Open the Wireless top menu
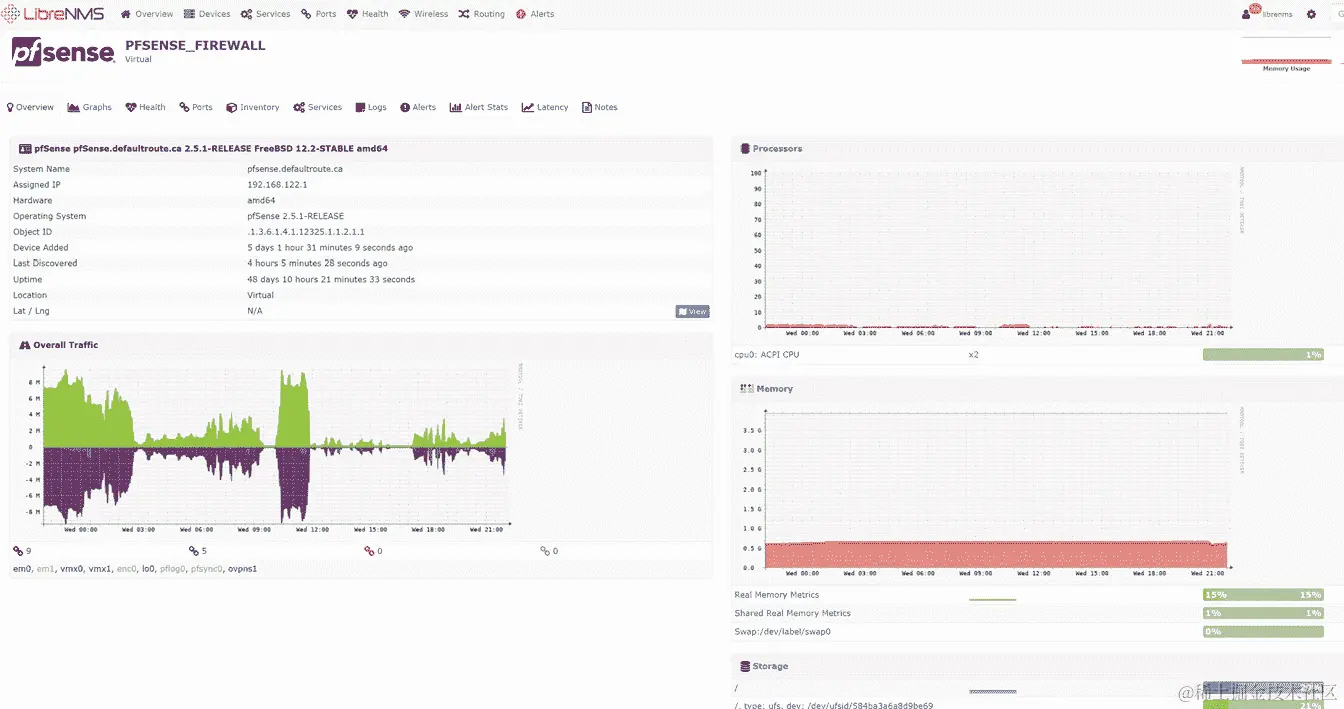 click(424, 14)
